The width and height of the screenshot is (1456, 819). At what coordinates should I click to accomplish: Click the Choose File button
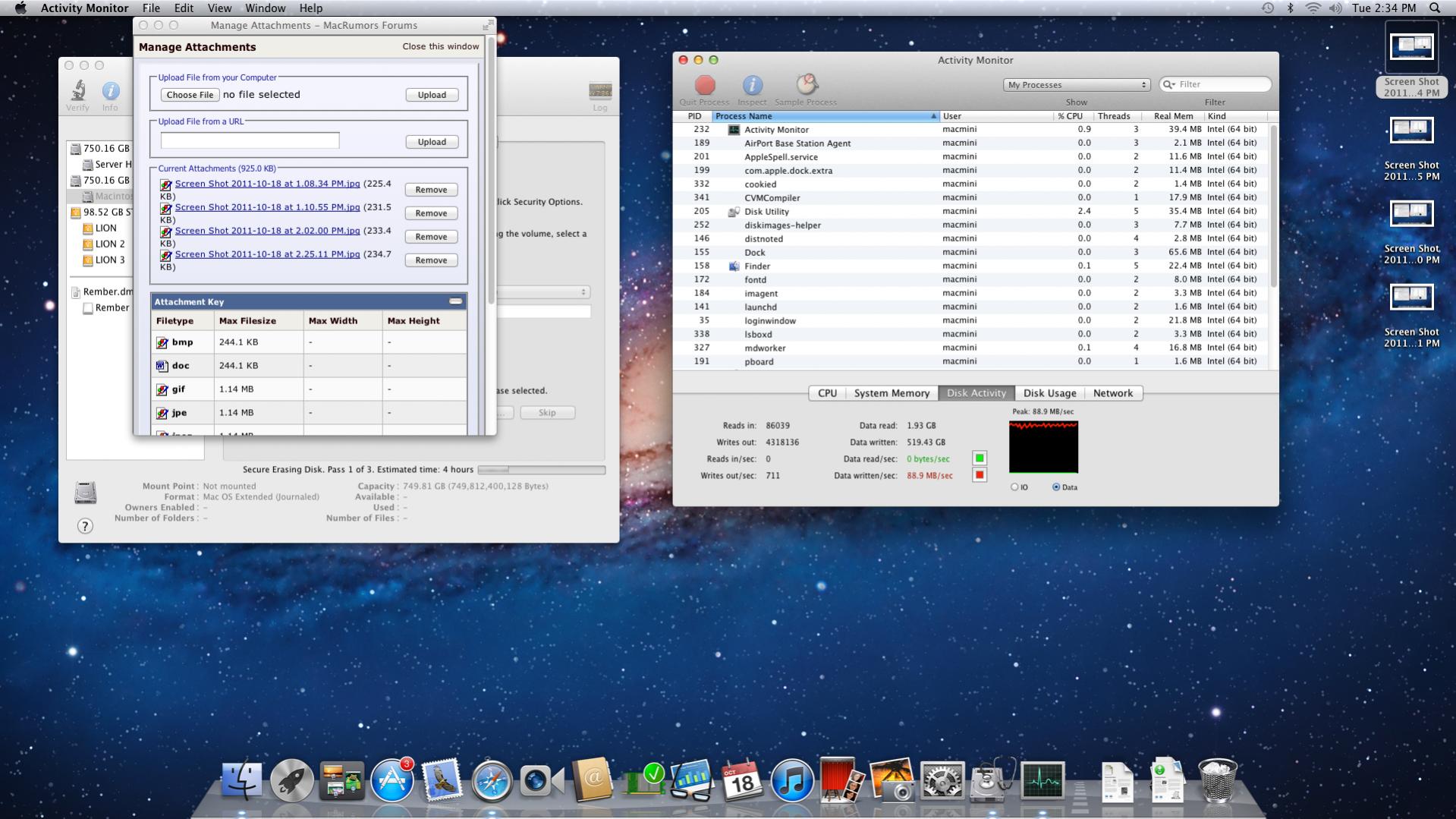click(x=190, y=95)
